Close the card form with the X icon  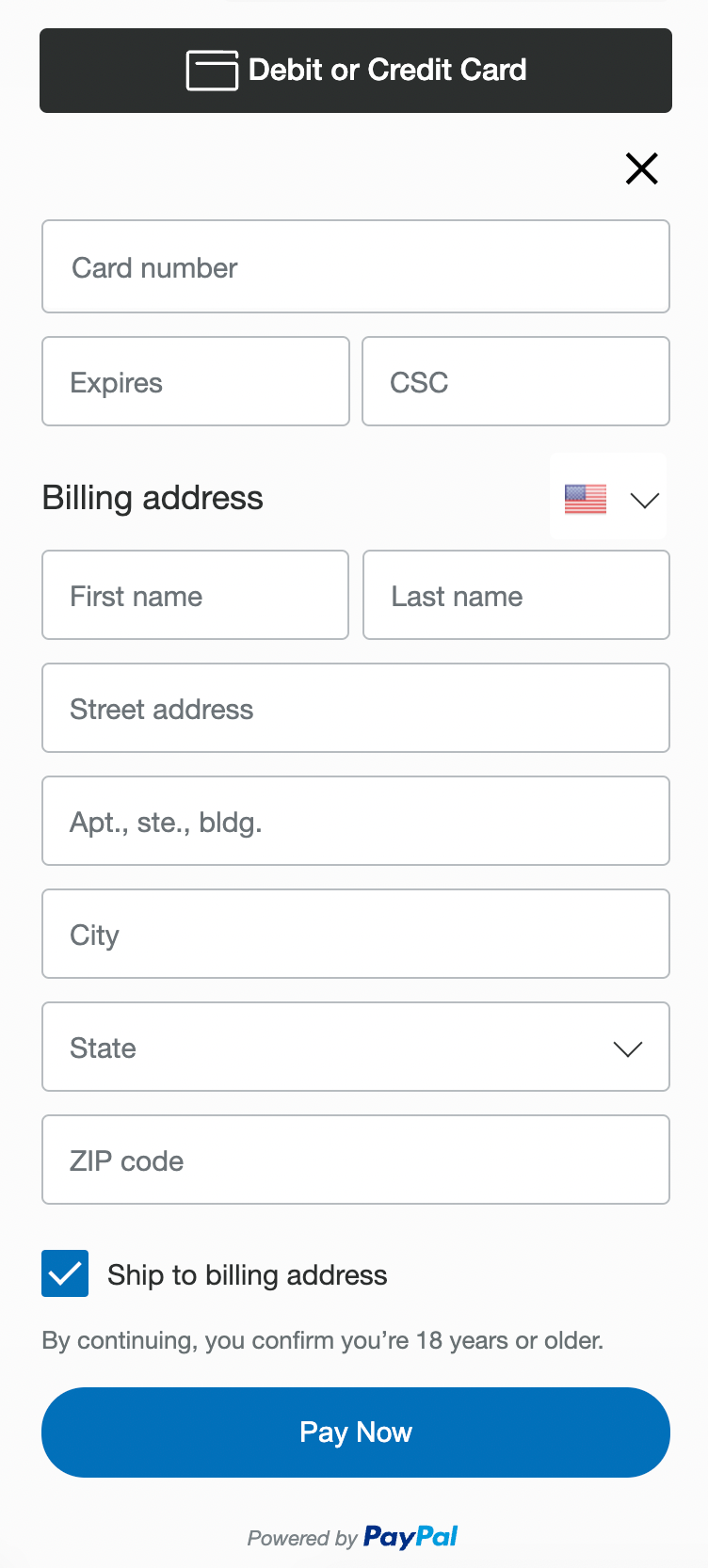click(642, 168)
